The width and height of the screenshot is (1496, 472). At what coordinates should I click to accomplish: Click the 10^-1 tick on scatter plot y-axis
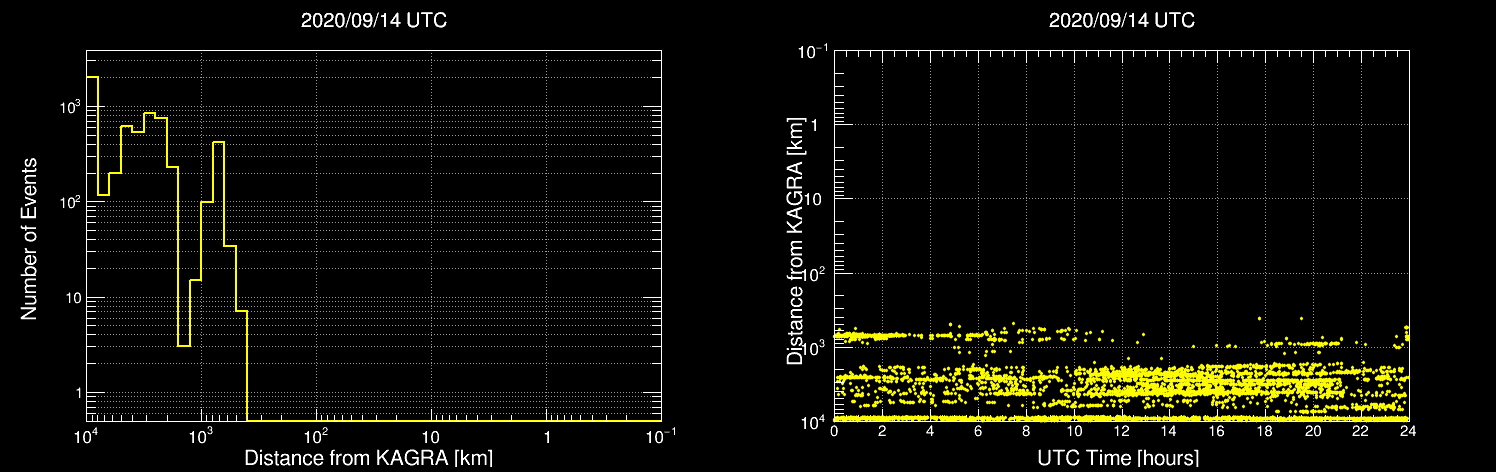pos(813,49)
